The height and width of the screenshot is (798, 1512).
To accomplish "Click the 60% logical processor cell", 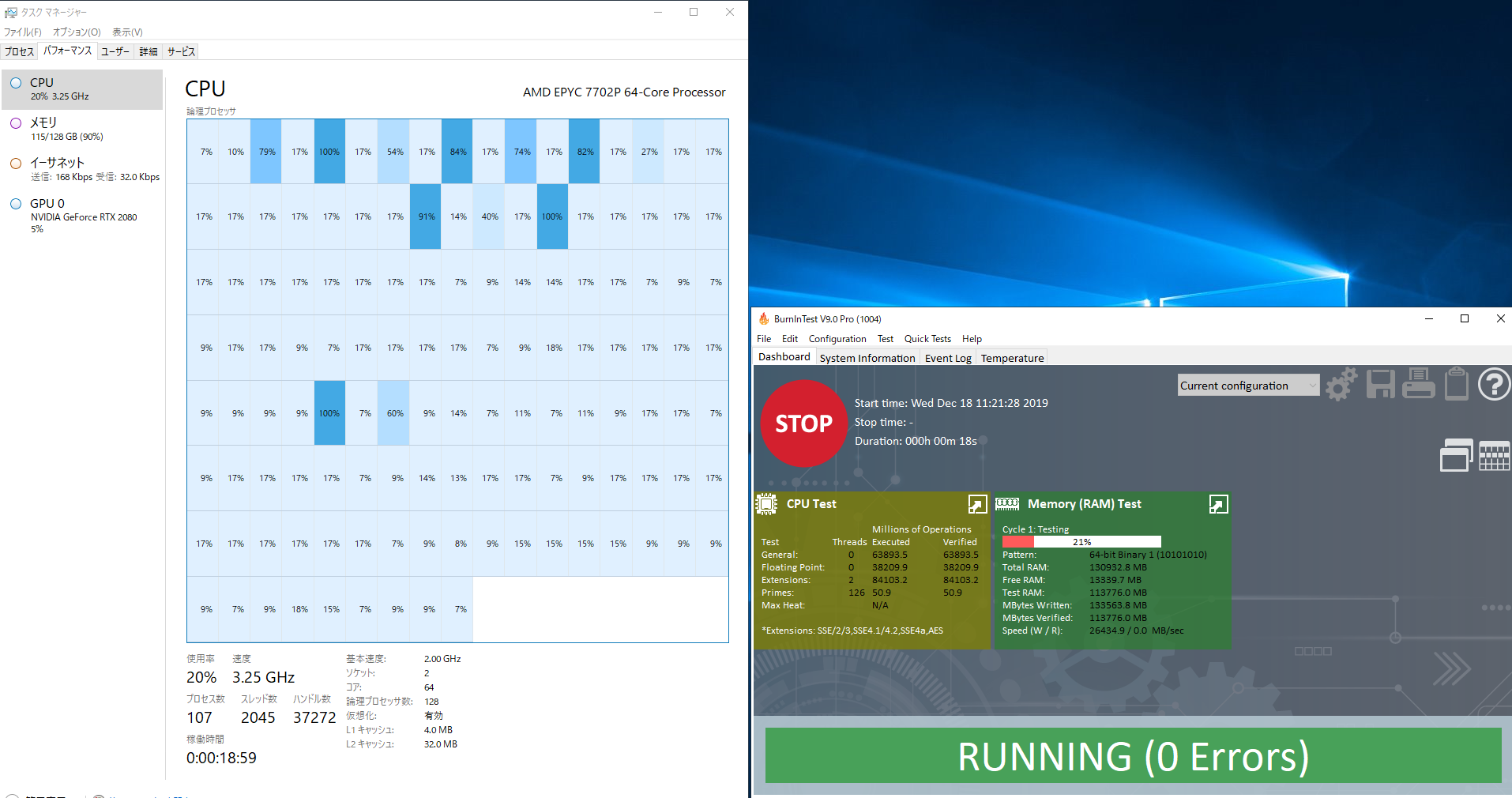I will [394, 413].
